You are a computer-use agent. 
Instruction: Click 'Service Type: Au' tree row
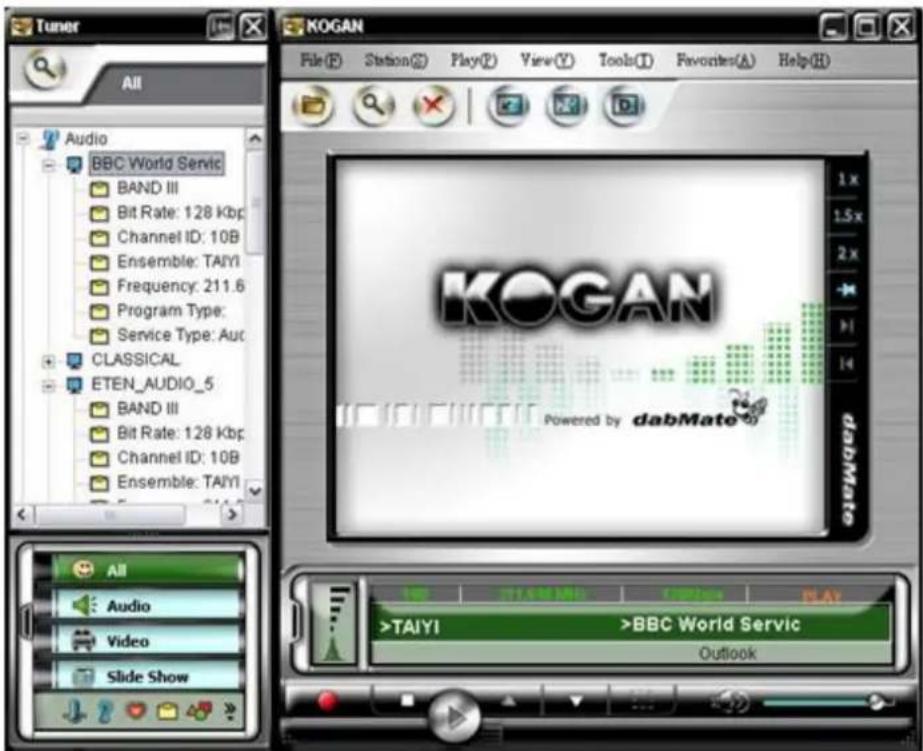(181, 335)
